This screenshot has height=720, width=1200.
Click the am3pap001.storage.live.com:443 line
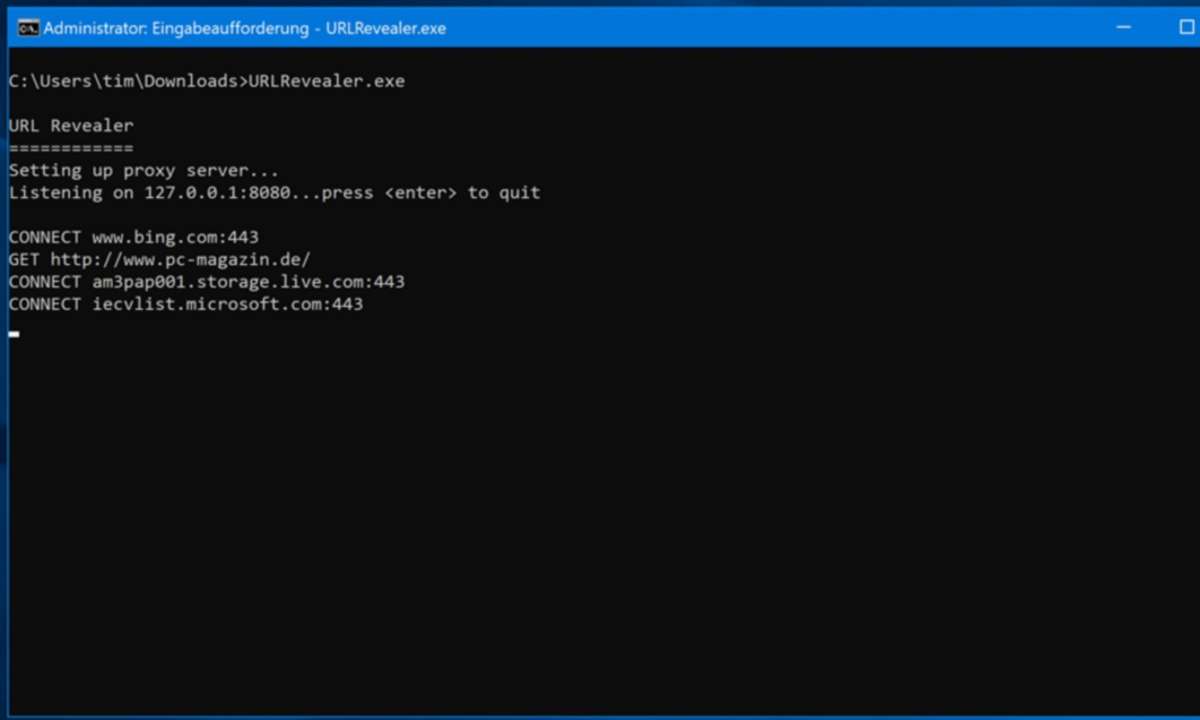[207, 282]
